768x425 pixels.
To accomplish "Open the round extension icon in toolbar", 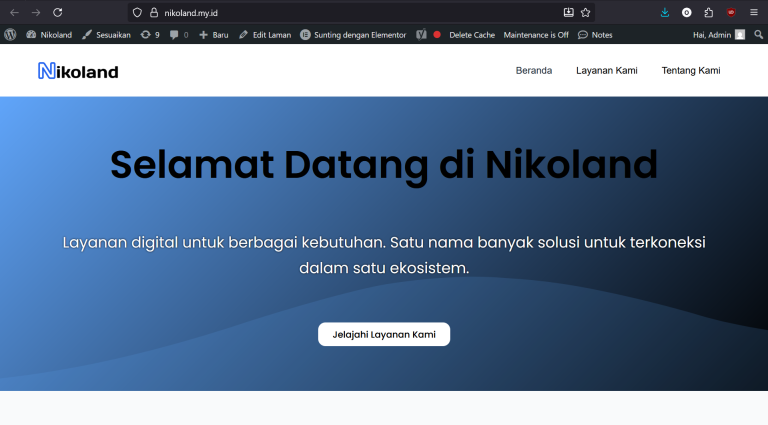I will point(687,13).
